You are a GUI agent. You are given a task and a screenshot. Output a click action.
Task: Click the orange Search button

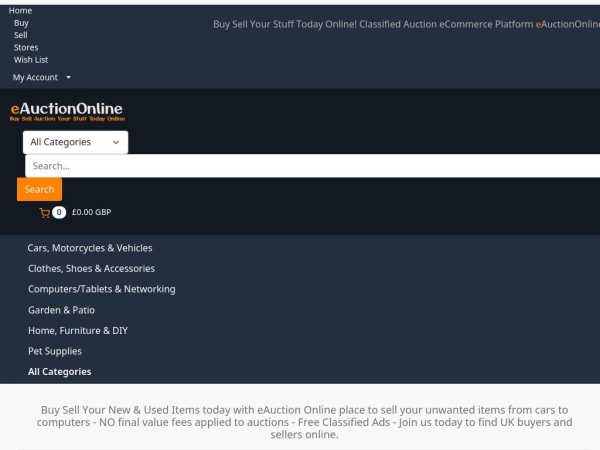[39, 189]
